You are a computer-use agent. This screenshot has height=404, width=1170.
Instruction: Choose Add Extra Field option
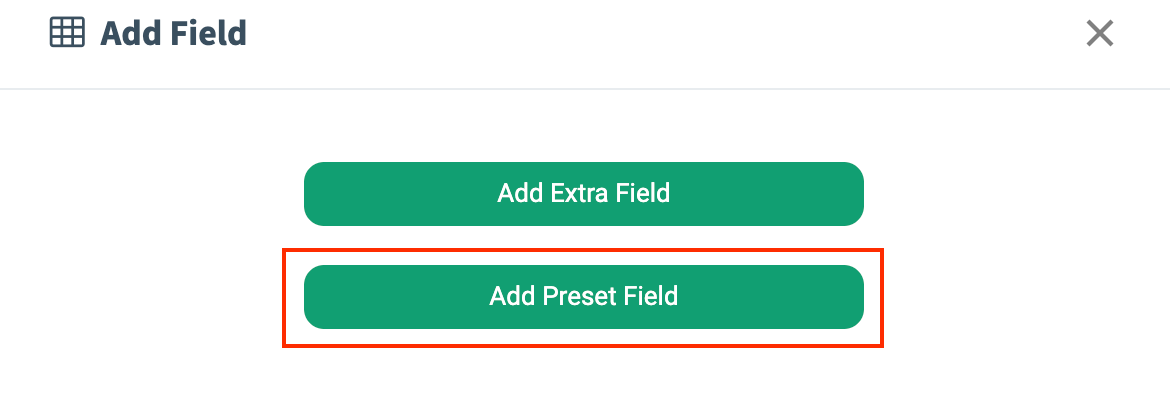coord(583,193)
